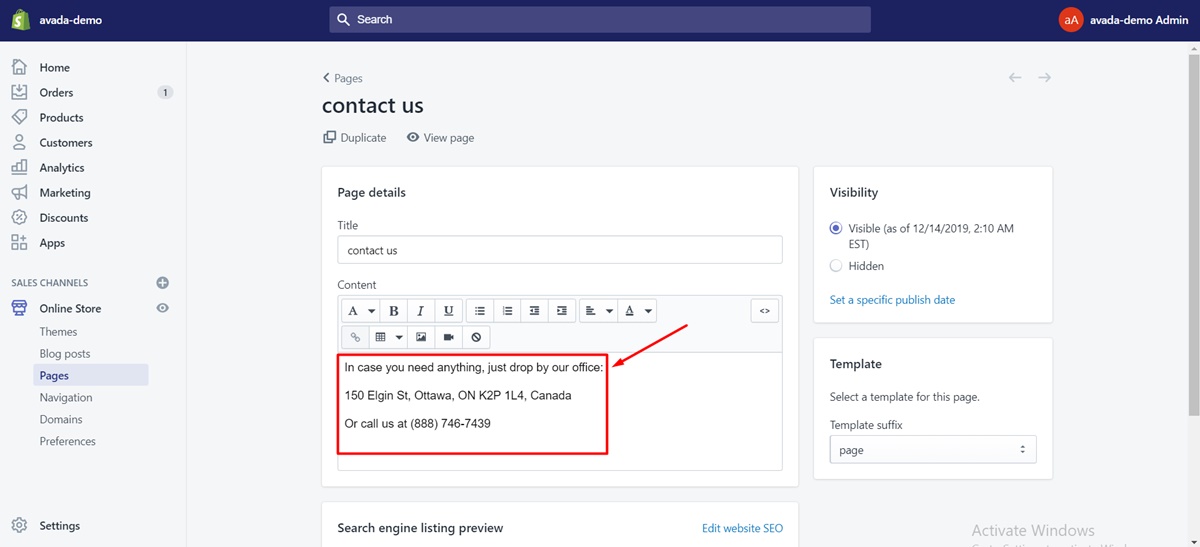Screen dimensions: 1200x547
Task: Click the insert link icon
Action: click(x=355, y=337)
